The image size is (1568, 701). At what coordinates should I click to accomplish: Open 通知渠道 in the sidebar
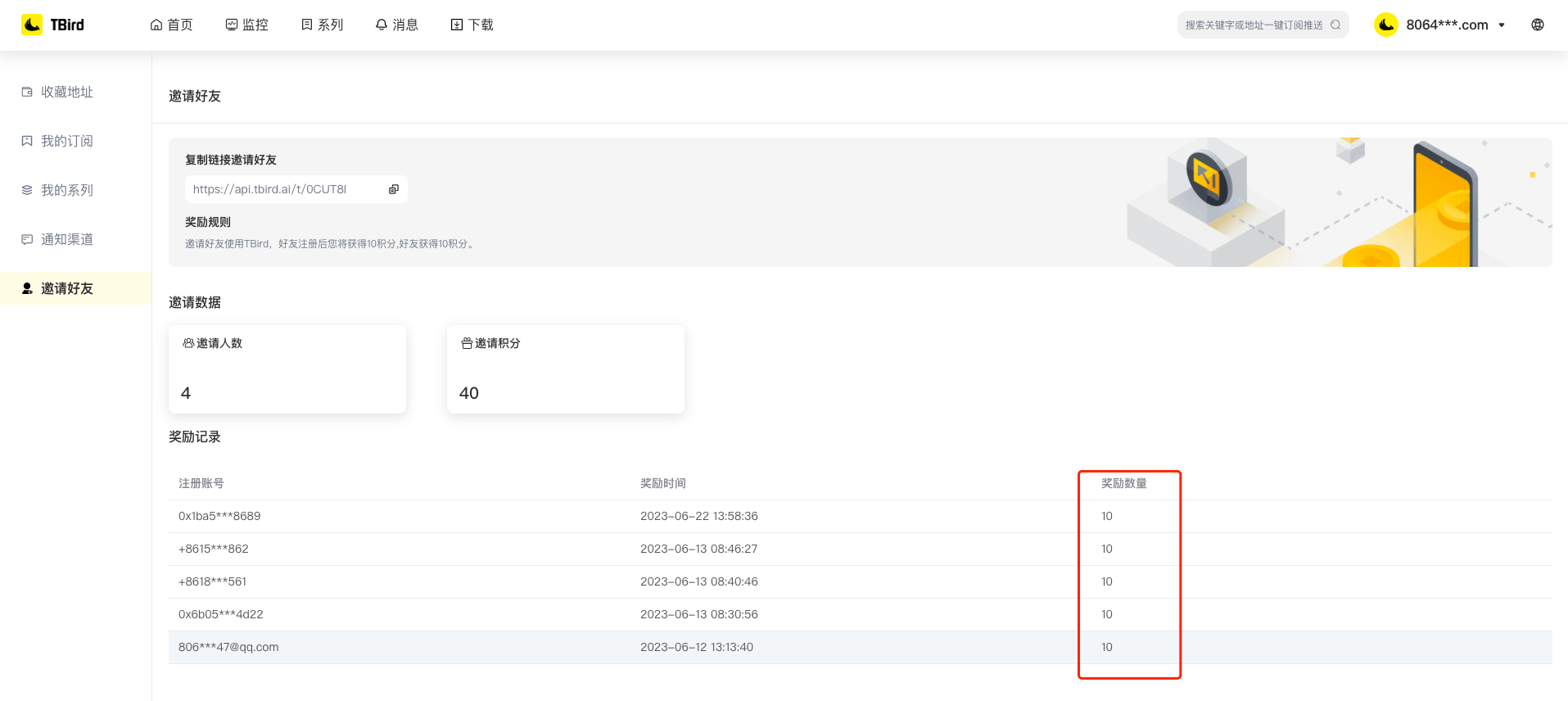66,239
